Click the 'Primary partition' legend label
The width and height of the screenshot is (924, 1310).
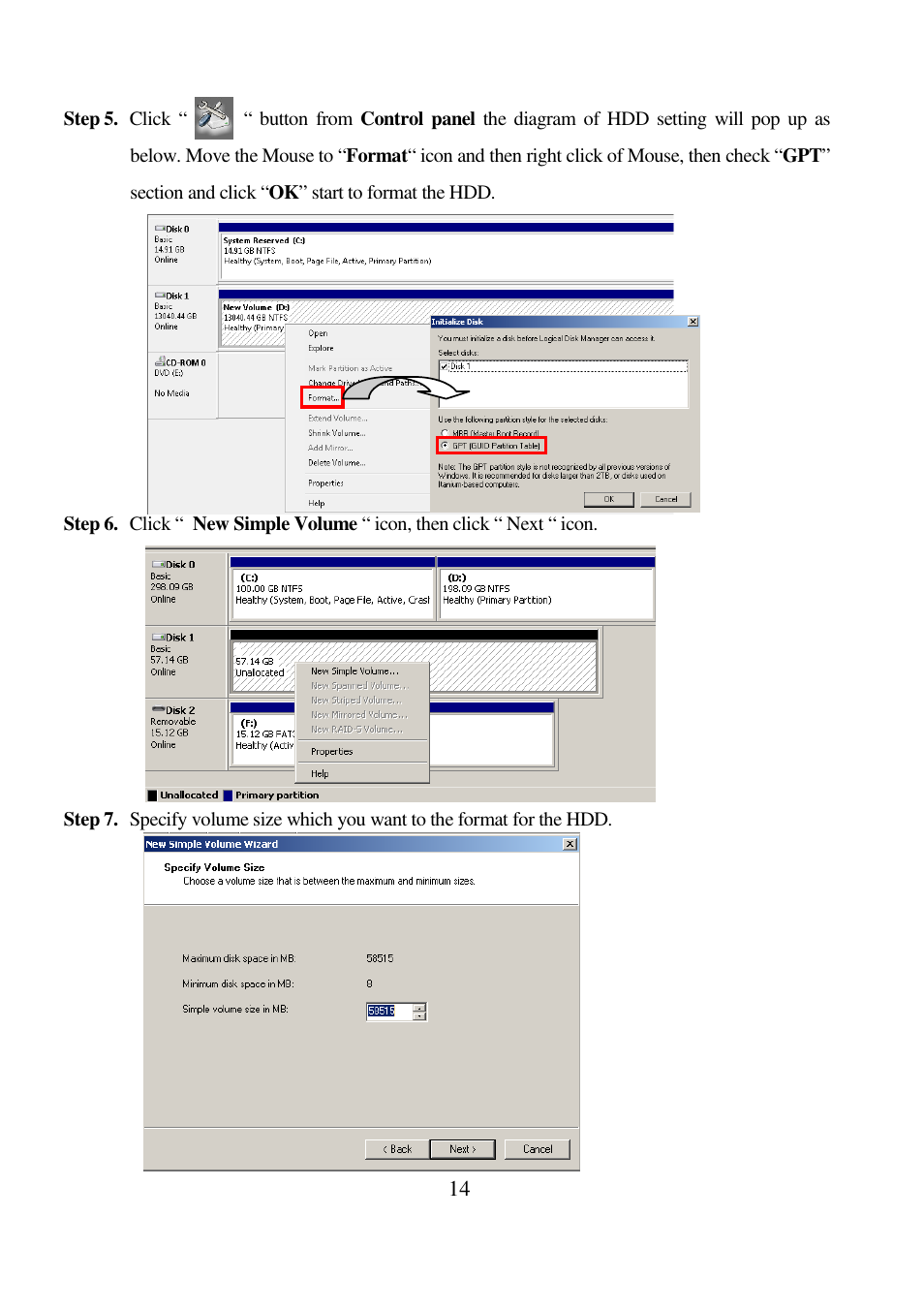click(x=277, y=795)
